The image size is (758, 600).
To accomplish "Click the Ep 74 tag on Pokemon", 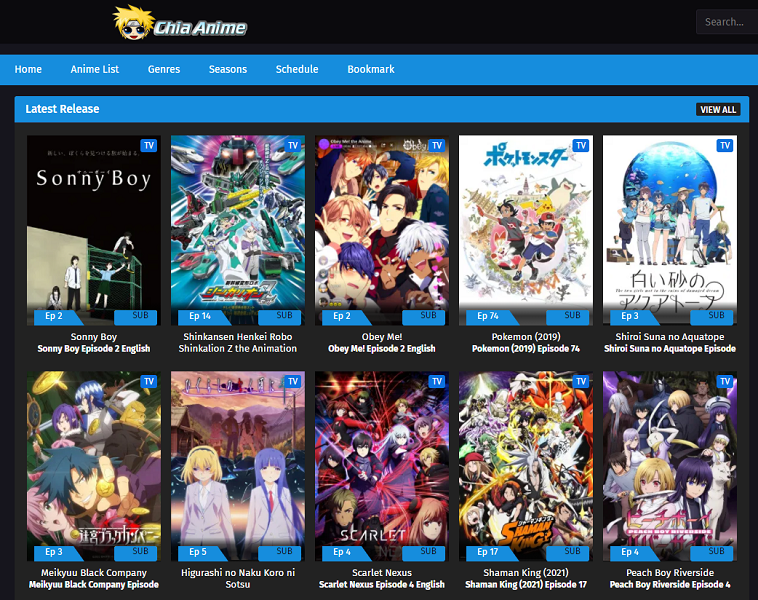I will (x=491, y=317).
